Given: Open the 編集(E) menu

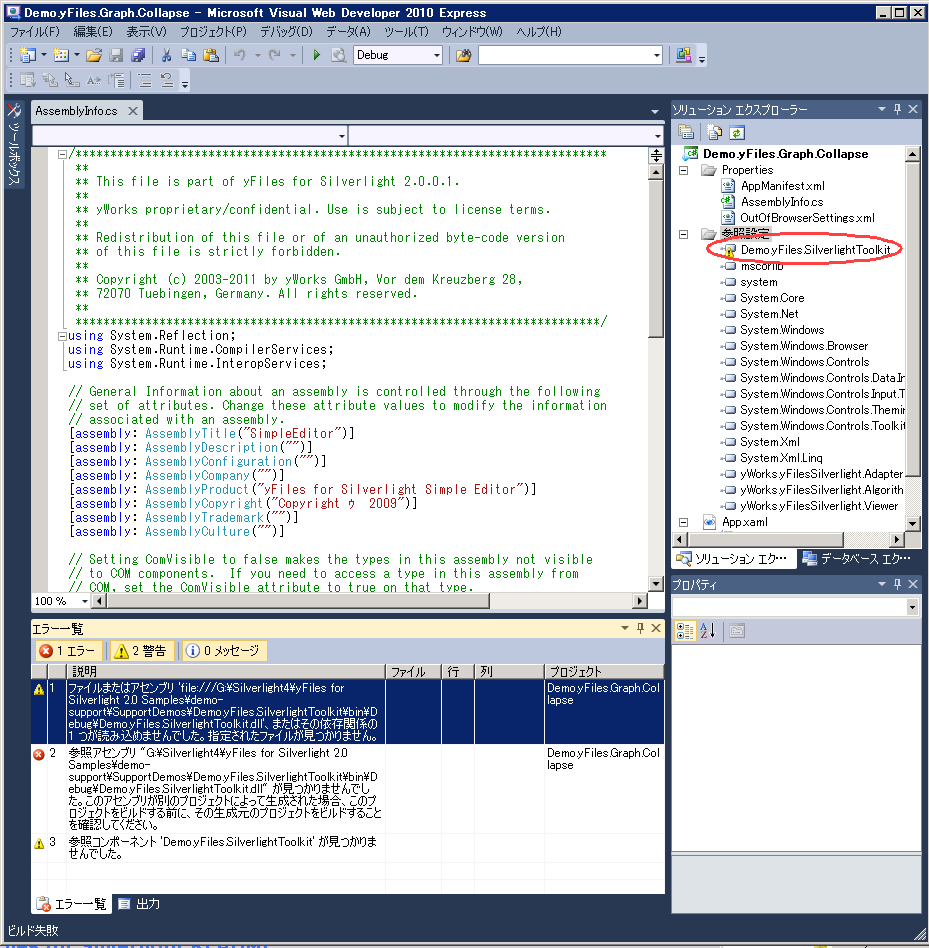Looking at the screenshot, I should pos(92,31).
